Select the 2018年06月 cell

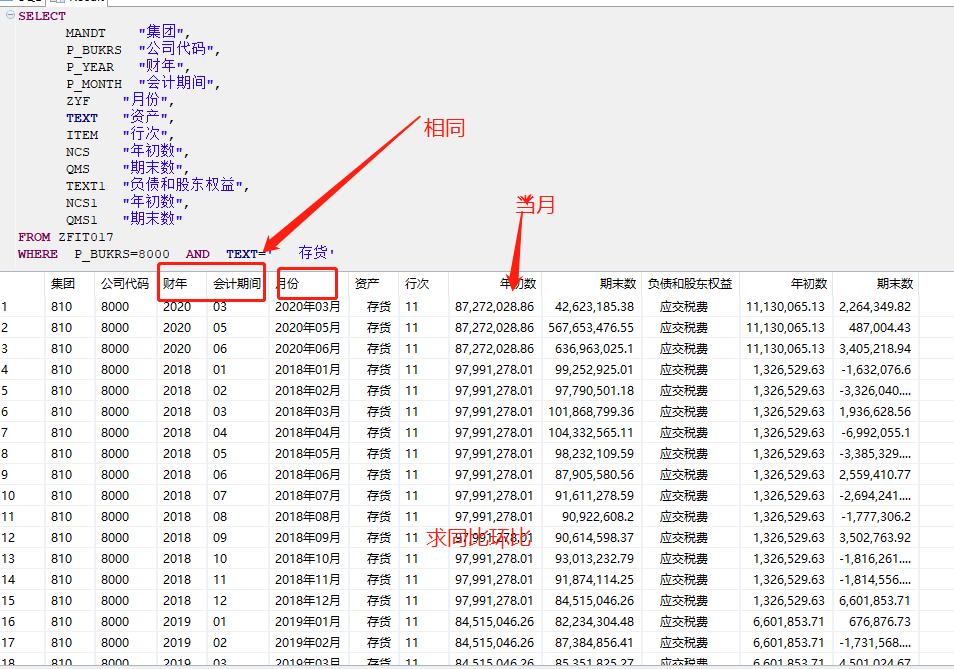coord(308,475)
